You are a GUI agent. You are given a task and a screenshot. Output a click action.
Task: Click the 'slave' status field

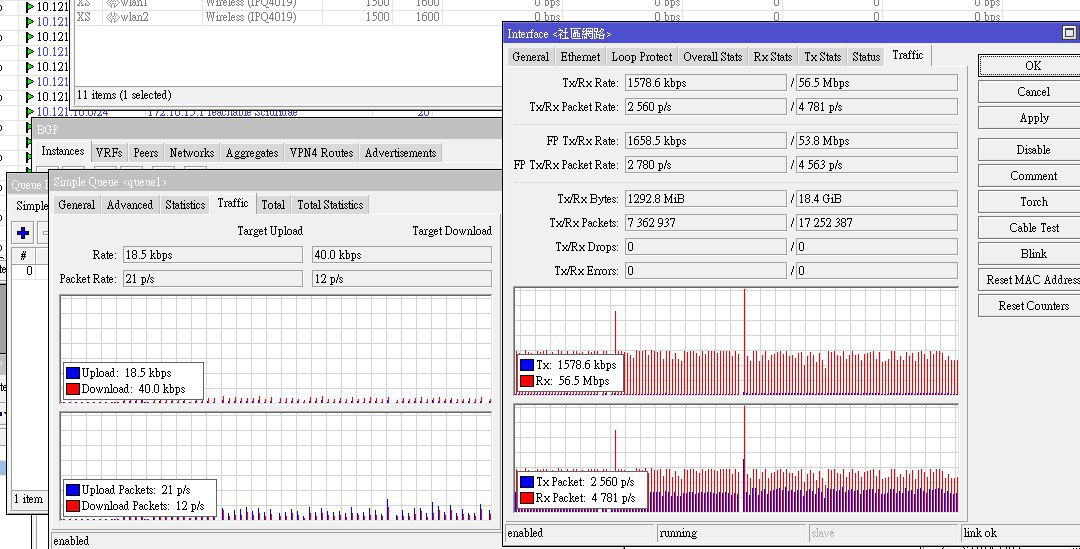tap(884, 533)
